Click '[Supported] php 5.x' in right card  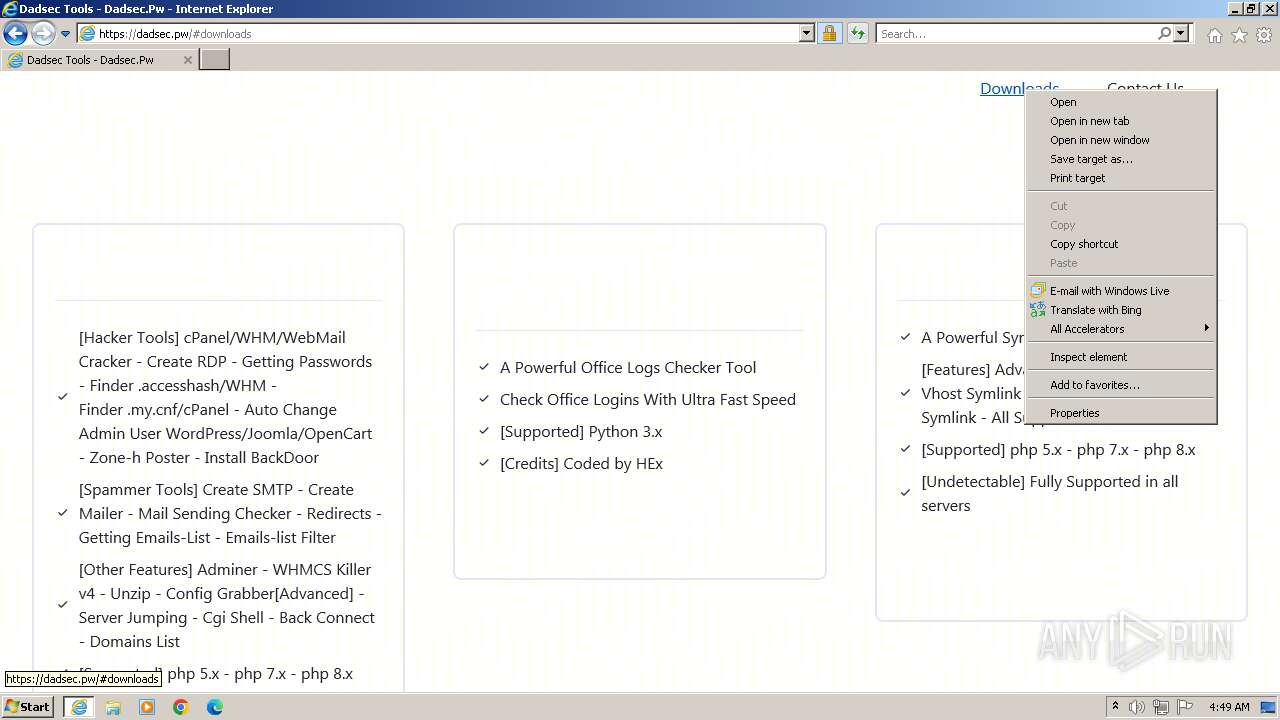point(1058,450)
